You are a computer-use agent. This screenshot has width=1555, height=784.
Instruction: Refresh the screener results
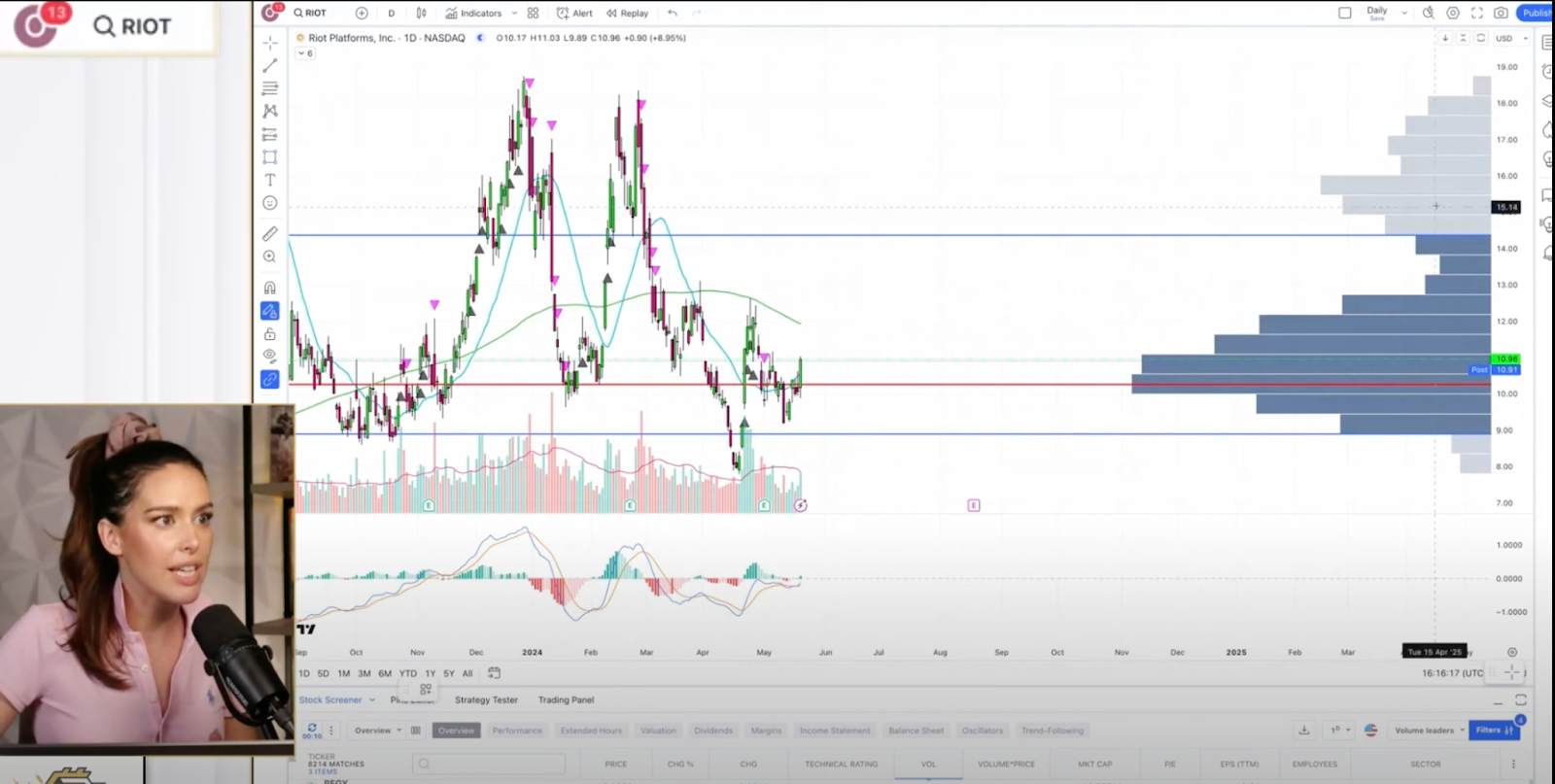pos(312,729)
